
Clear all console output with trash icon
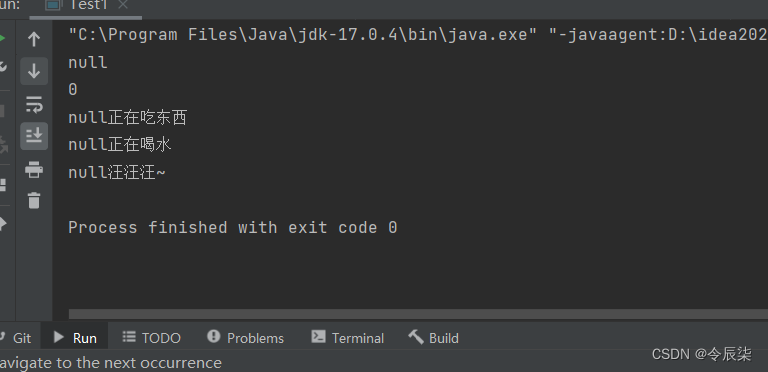(34, 201)
